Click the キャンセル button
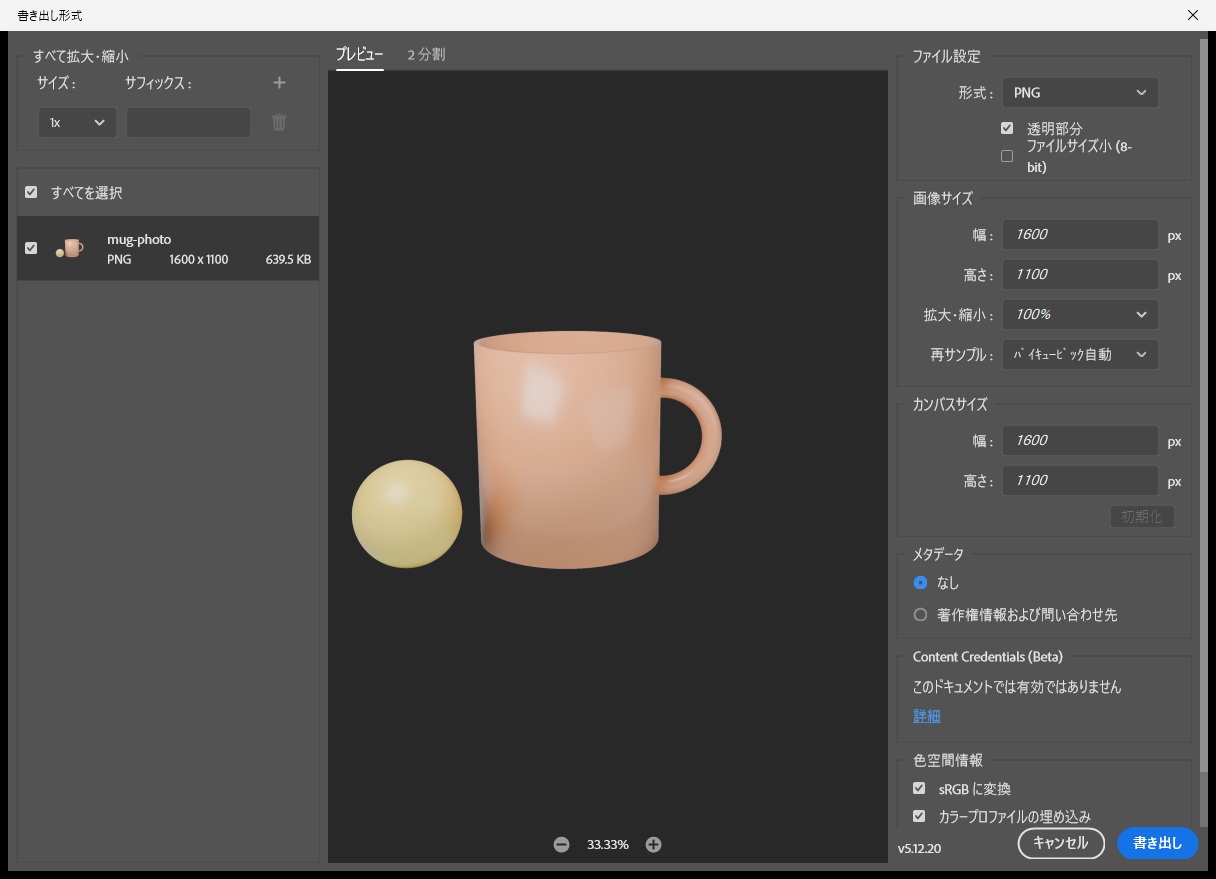The width and height of the screenshot is (1216, 879). click(1060, 843)
